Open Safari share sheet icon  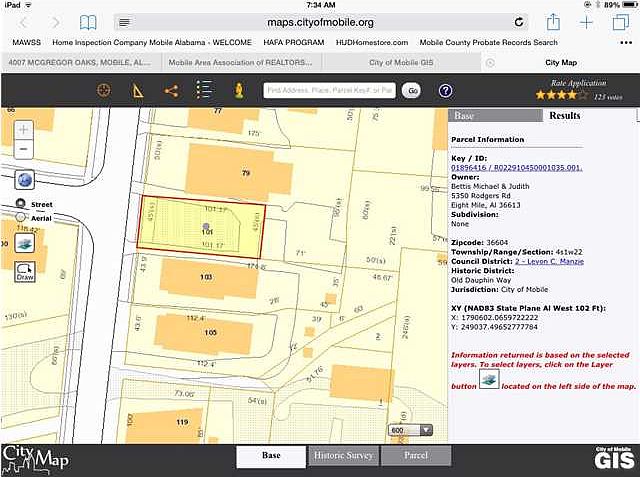point(553,22)
